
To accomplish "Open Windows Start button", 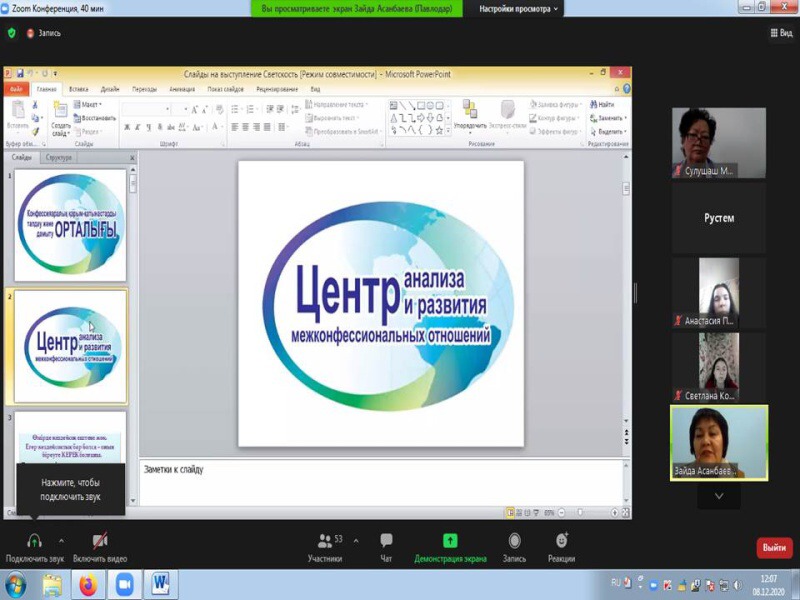I will click(15, 584).
